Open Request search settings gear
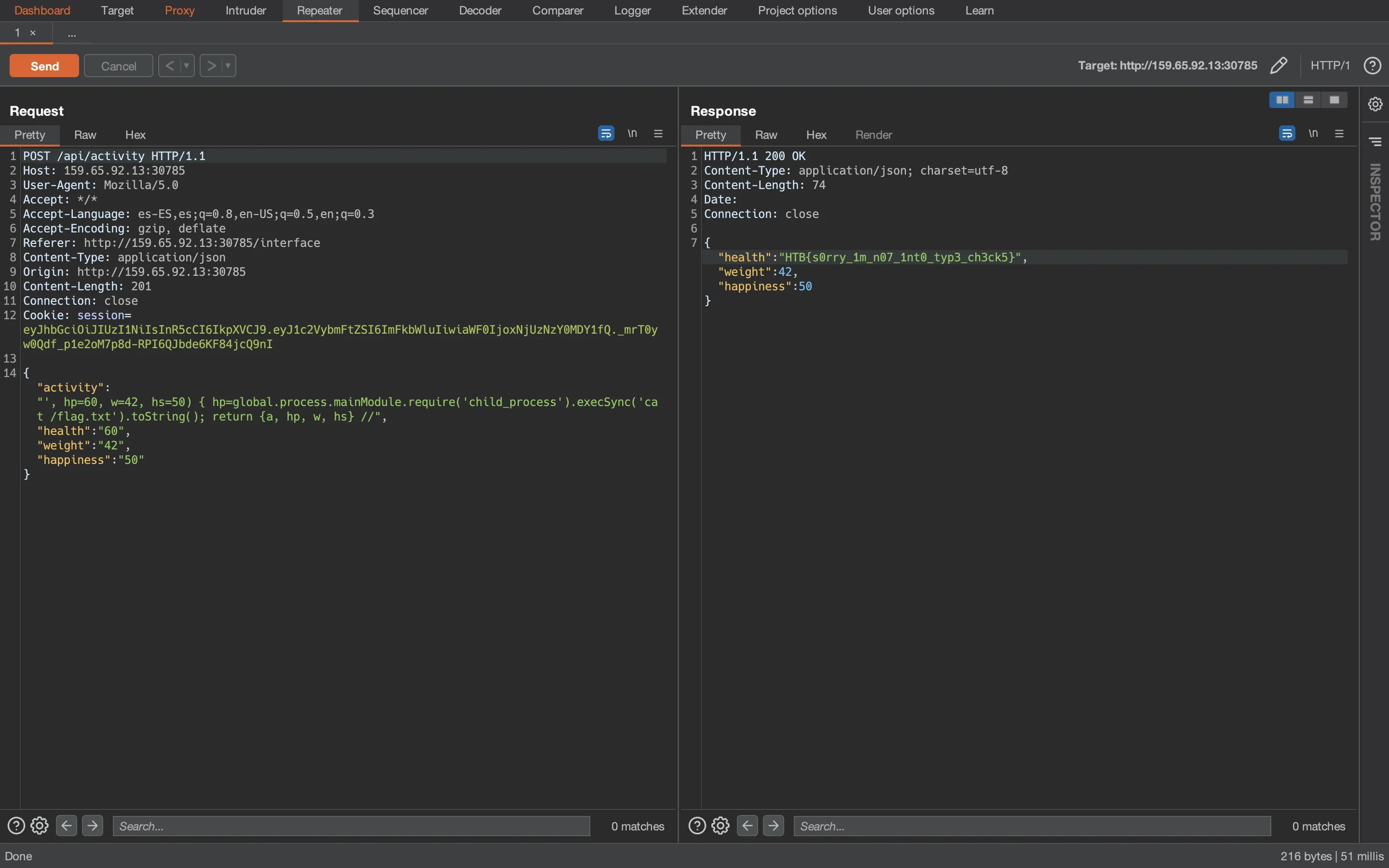This screenshot has height=868, width=1389. (x=40, y=826)
